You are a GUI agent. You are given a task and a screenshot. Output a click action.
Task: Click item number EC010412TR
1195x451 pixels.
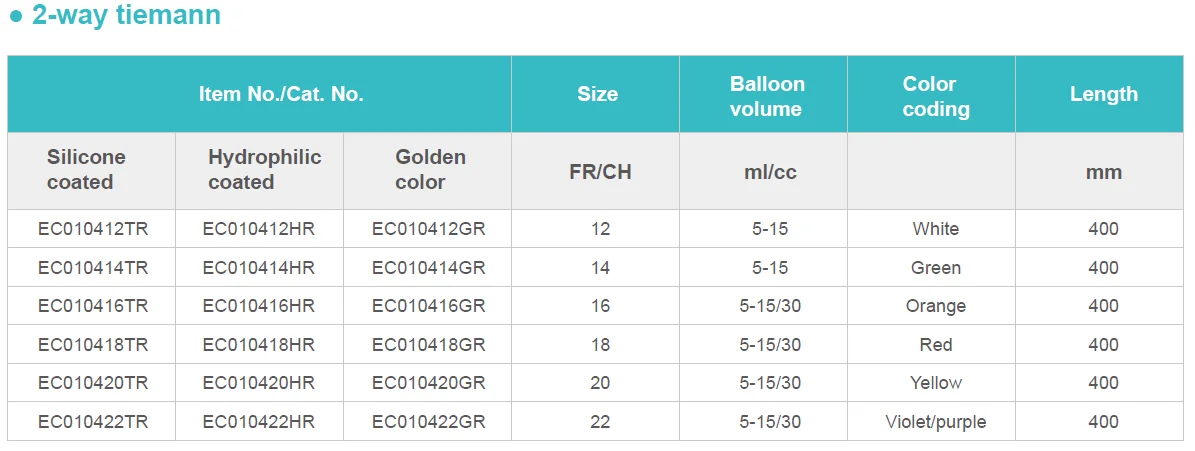pyautogui.click(x=93, y=229)
